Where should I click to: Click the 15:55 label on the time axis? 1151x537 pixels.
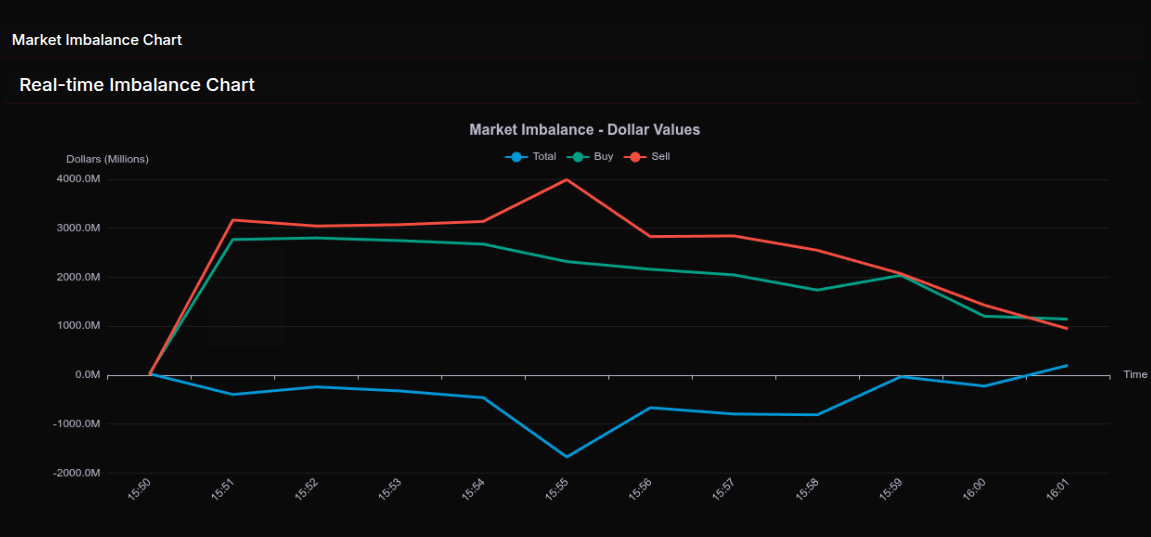(x=558, y=489)
